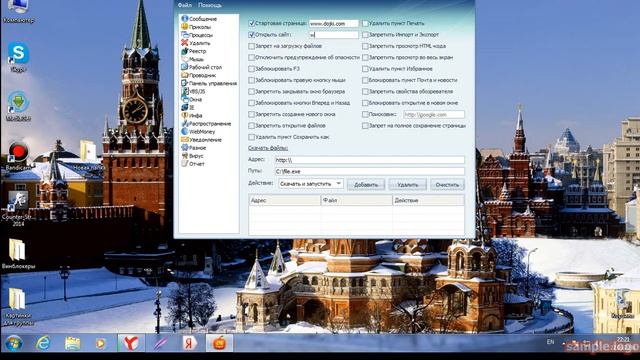Screen dimensions: 640x360
Task: Select the IE sidebar item
Action: [x=188, y=107]
